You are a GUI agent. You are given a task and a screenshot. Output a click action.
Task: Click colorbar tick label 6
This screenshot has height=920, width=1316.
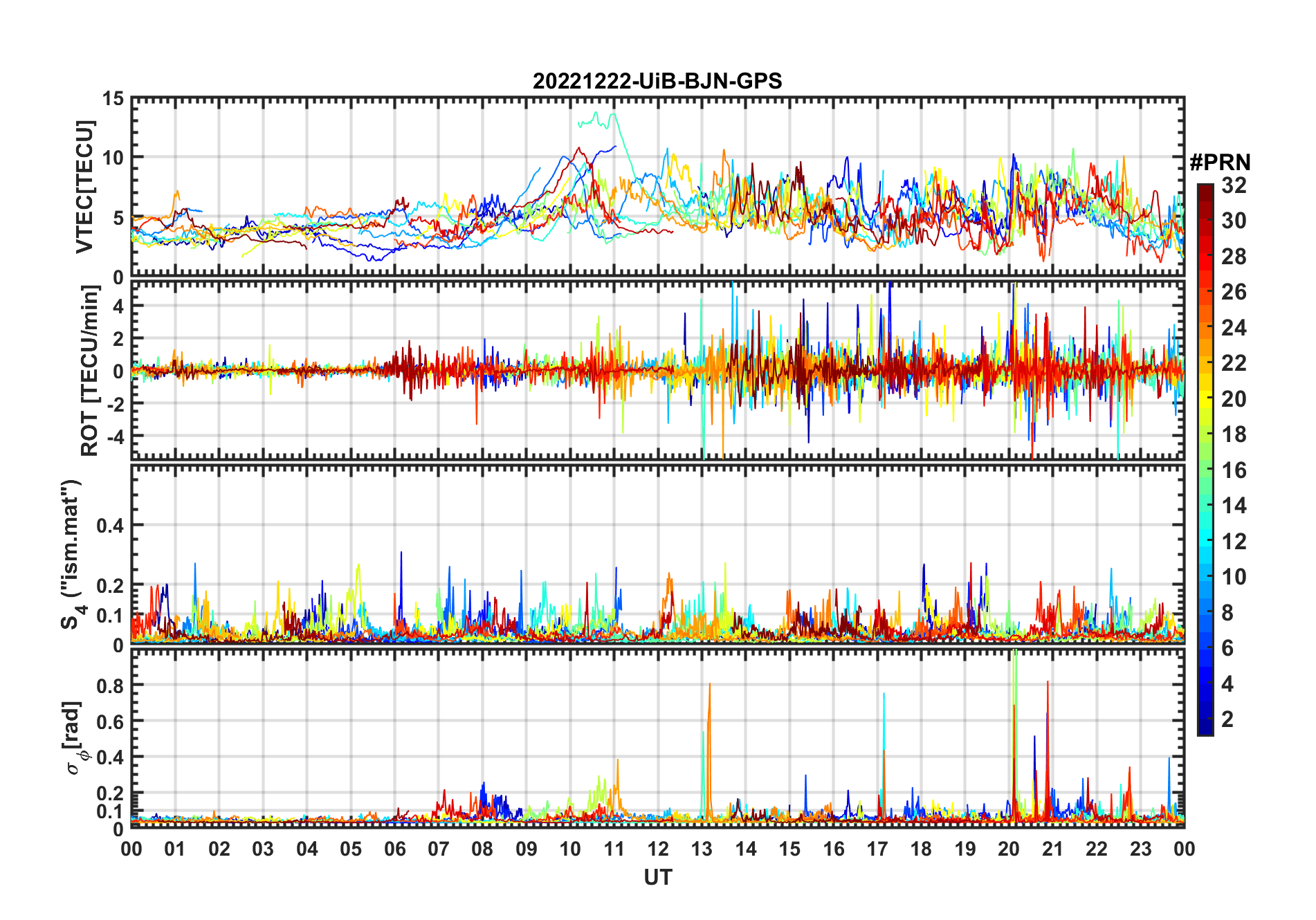[1227, 648]
